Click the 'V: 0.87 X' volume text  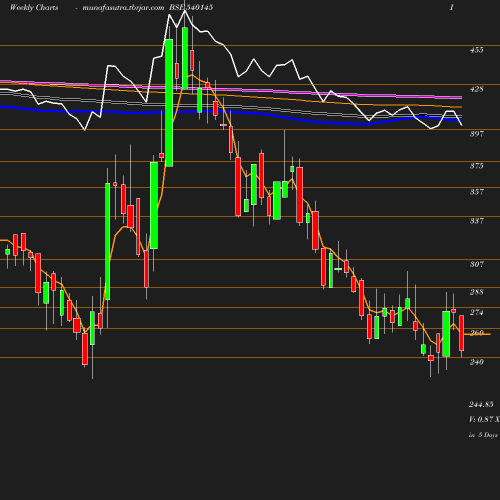484,419
